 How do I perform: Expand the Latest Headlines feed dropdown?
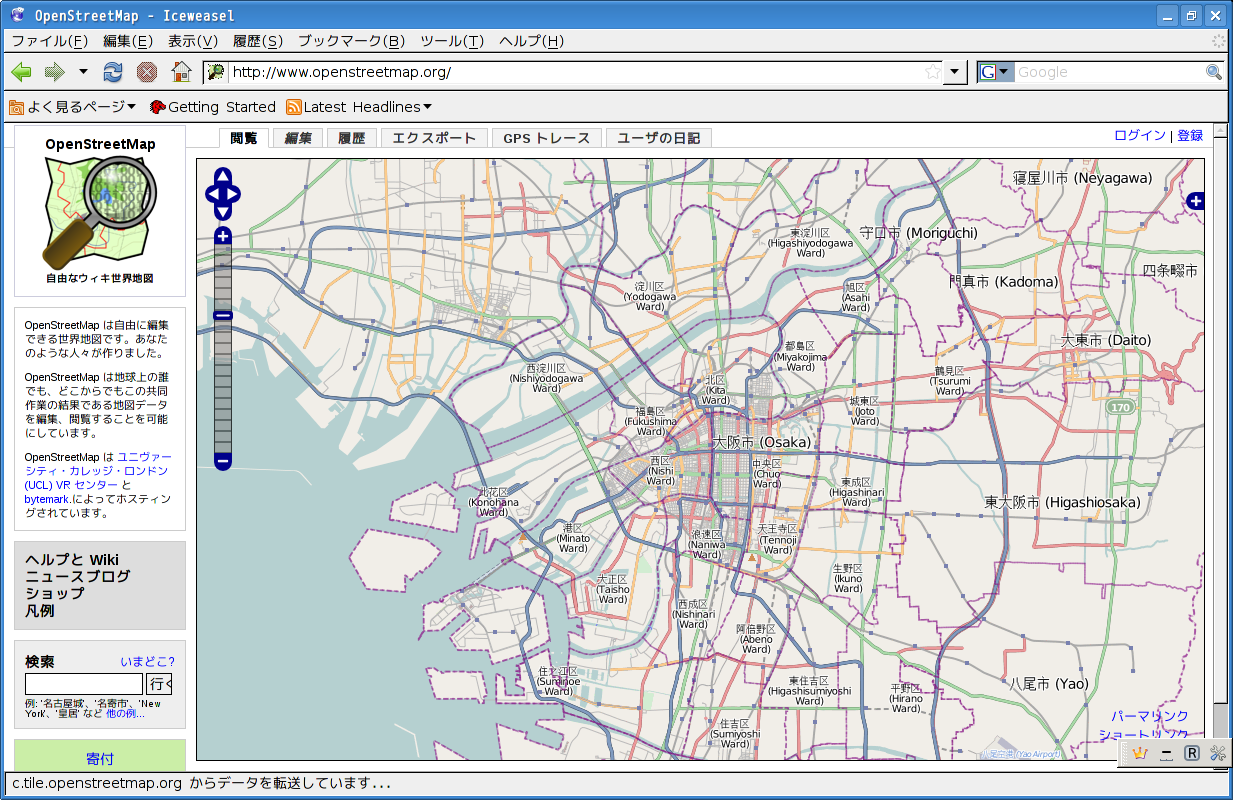pyautogui.click(x=428, y=107)
